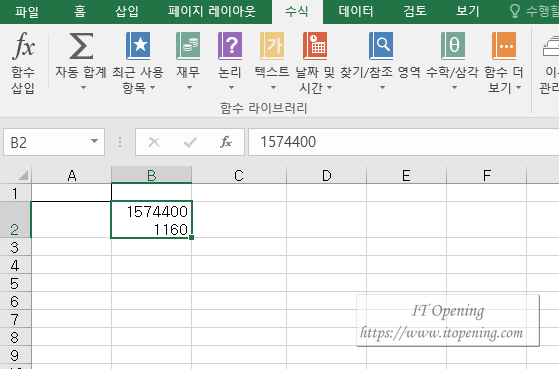This screenshot has width=559, height=369.
Task: Open the Logical (논리) functions icon
Action: 230,46
